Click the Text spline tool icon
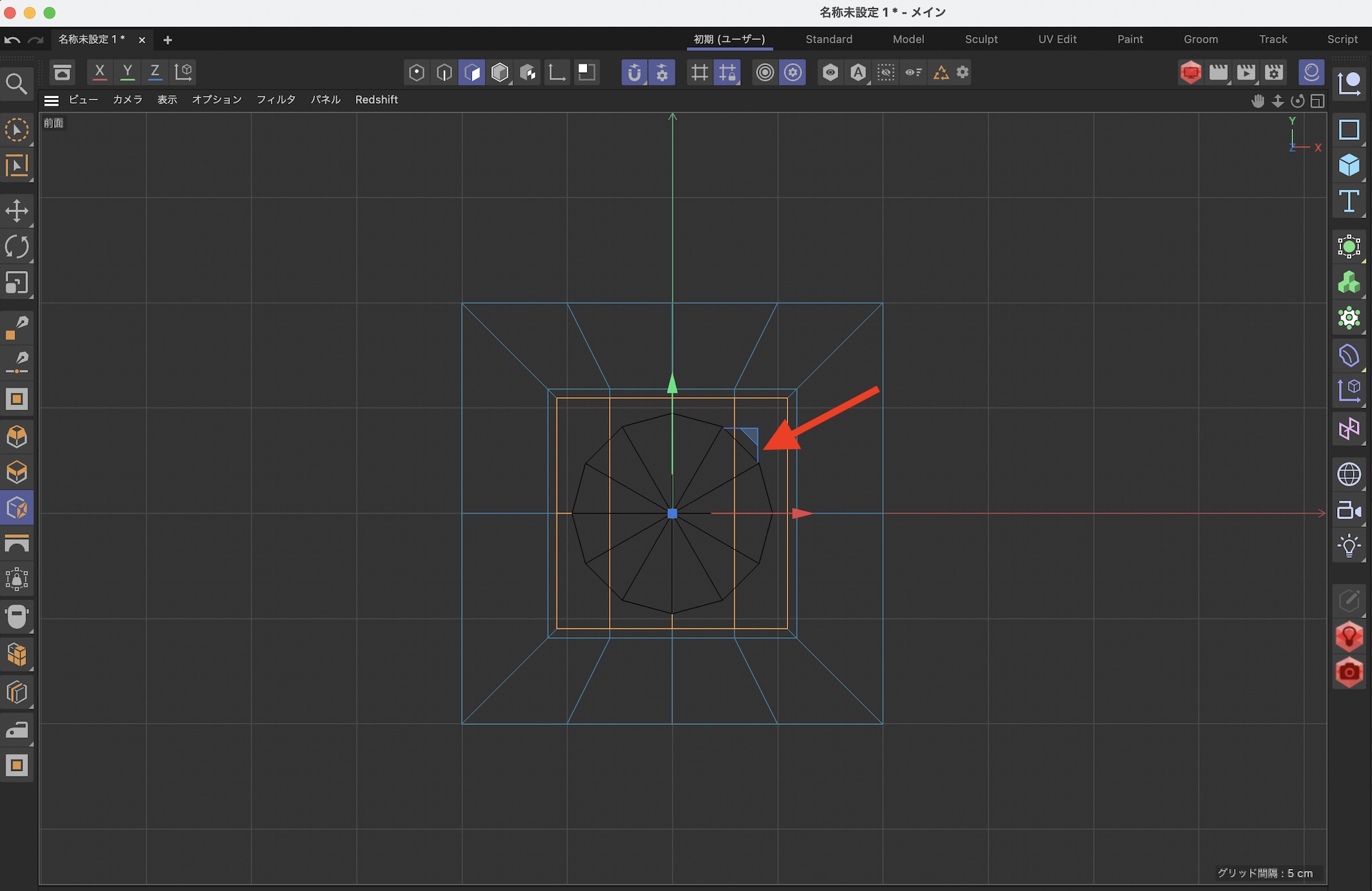 (x=1349, y=202)
